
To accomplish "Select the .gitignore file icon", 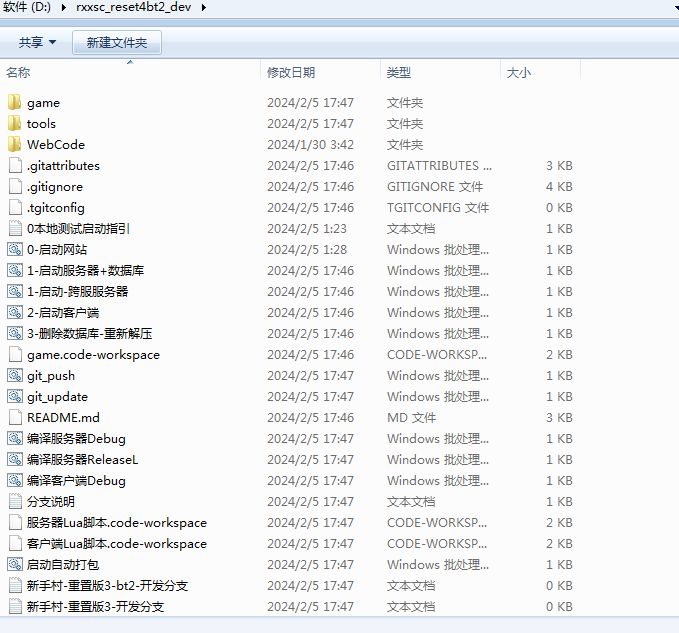I will pyautogui.click(x=14, y=186).
